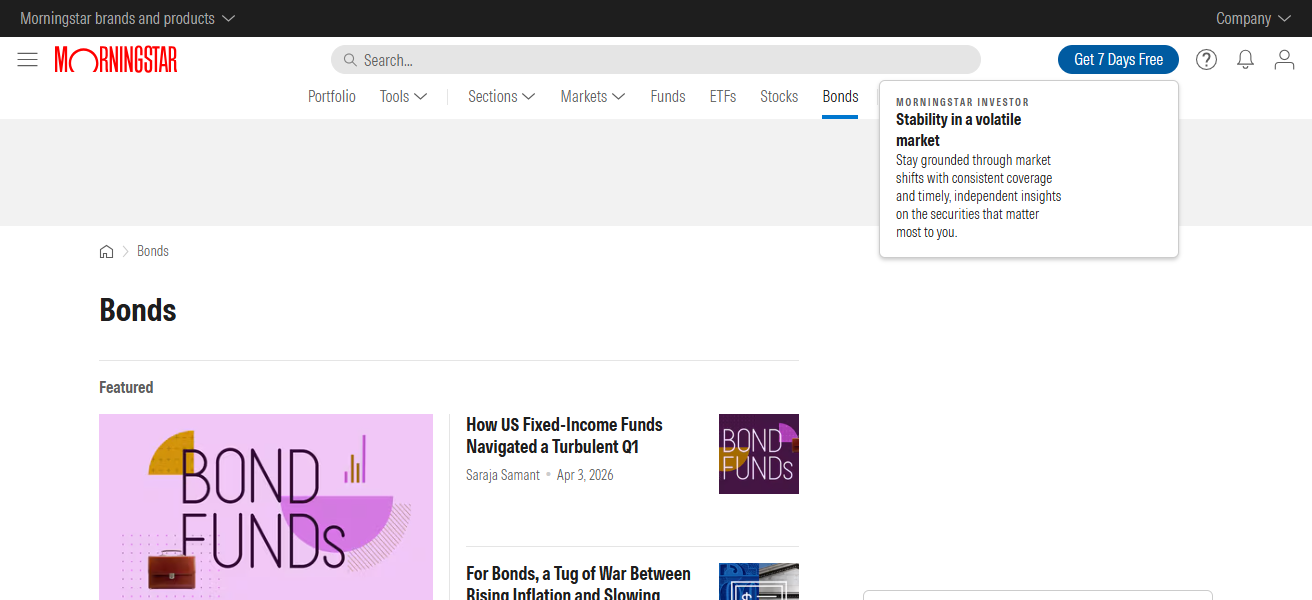The width and height of the screenshot is (1312, 600).
Task: Open the hamburger navigation menu
Action: click(x=27, y=60)
